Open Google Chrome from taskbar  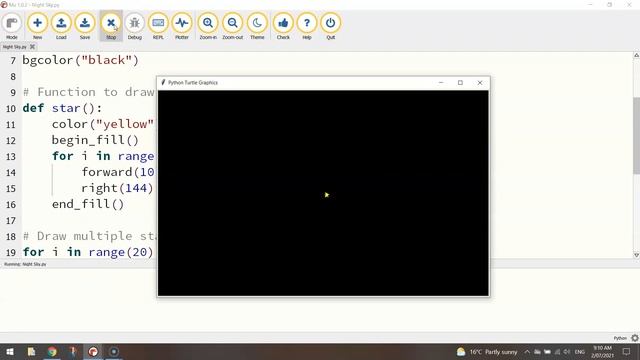pyautogui.click(x=52, y=351)
